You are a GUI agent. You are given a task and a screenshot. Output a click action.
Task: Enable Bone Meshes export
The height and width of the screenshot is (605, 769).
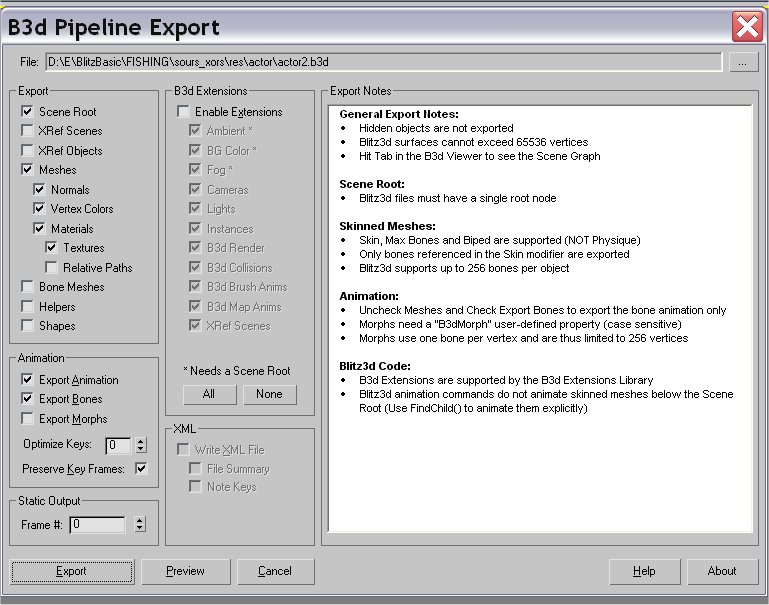coord(27,287)
